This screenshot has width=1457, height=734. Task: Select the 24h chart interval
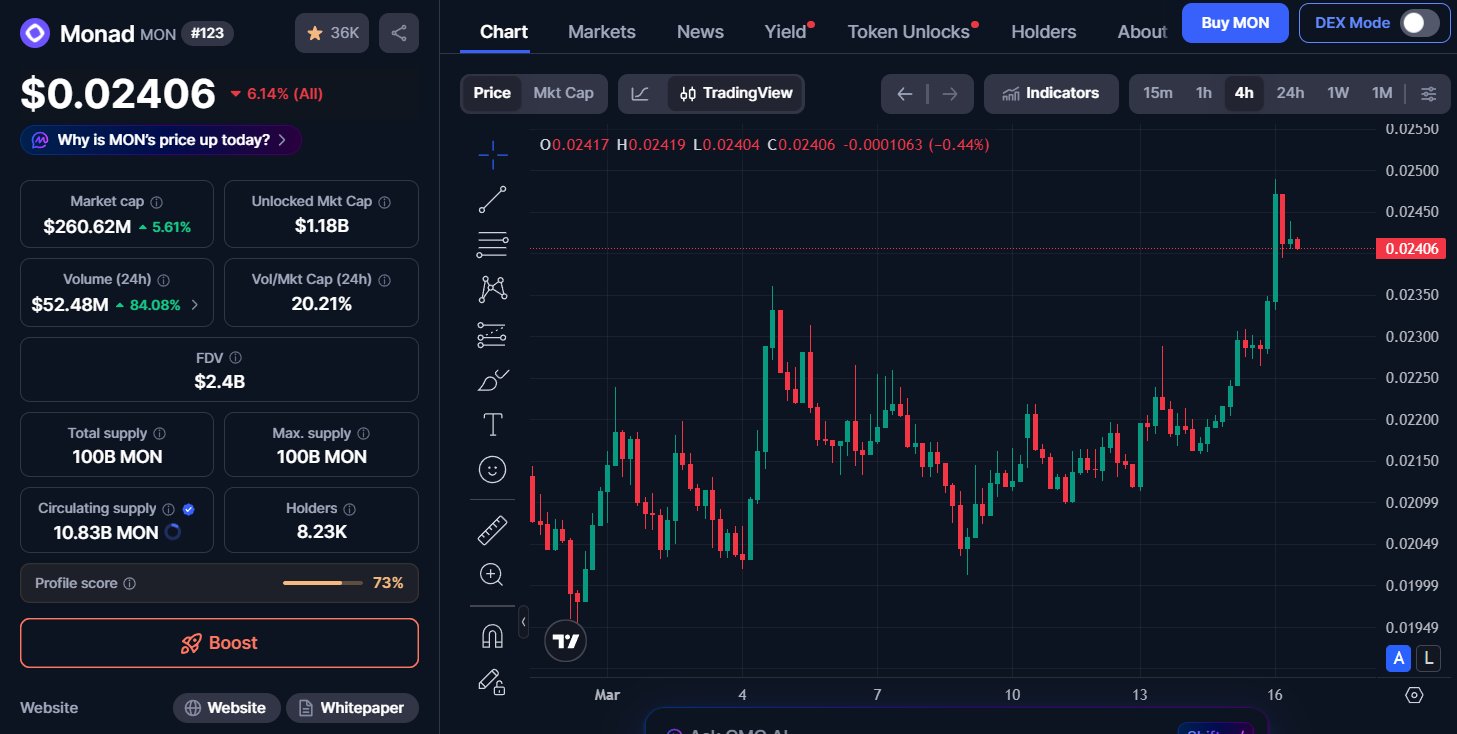tap(1290, 93)
